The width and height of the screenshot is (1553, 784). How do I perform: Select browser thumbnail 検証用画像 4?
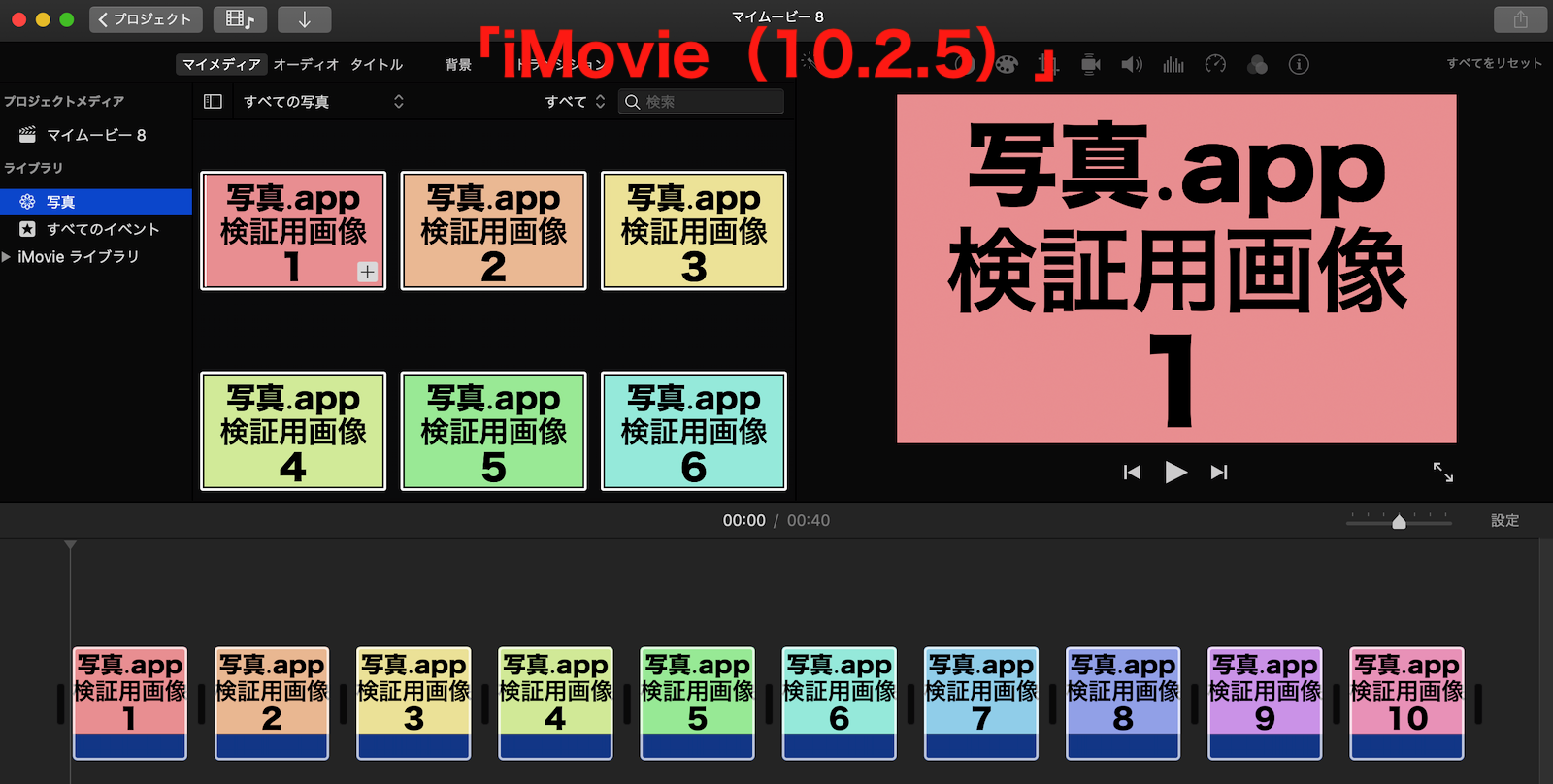click(293, 431)
